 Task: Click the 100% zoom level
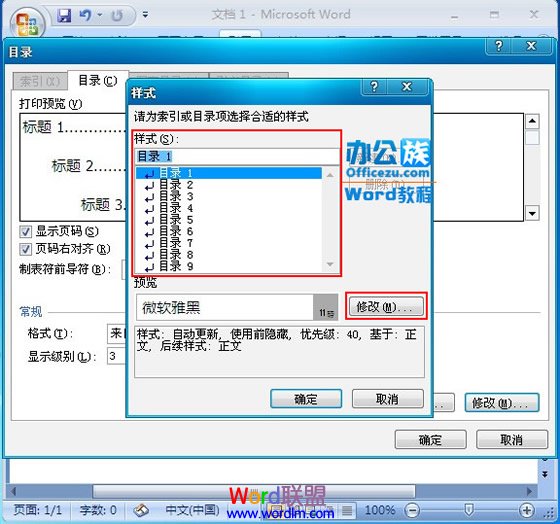point(380,510)
